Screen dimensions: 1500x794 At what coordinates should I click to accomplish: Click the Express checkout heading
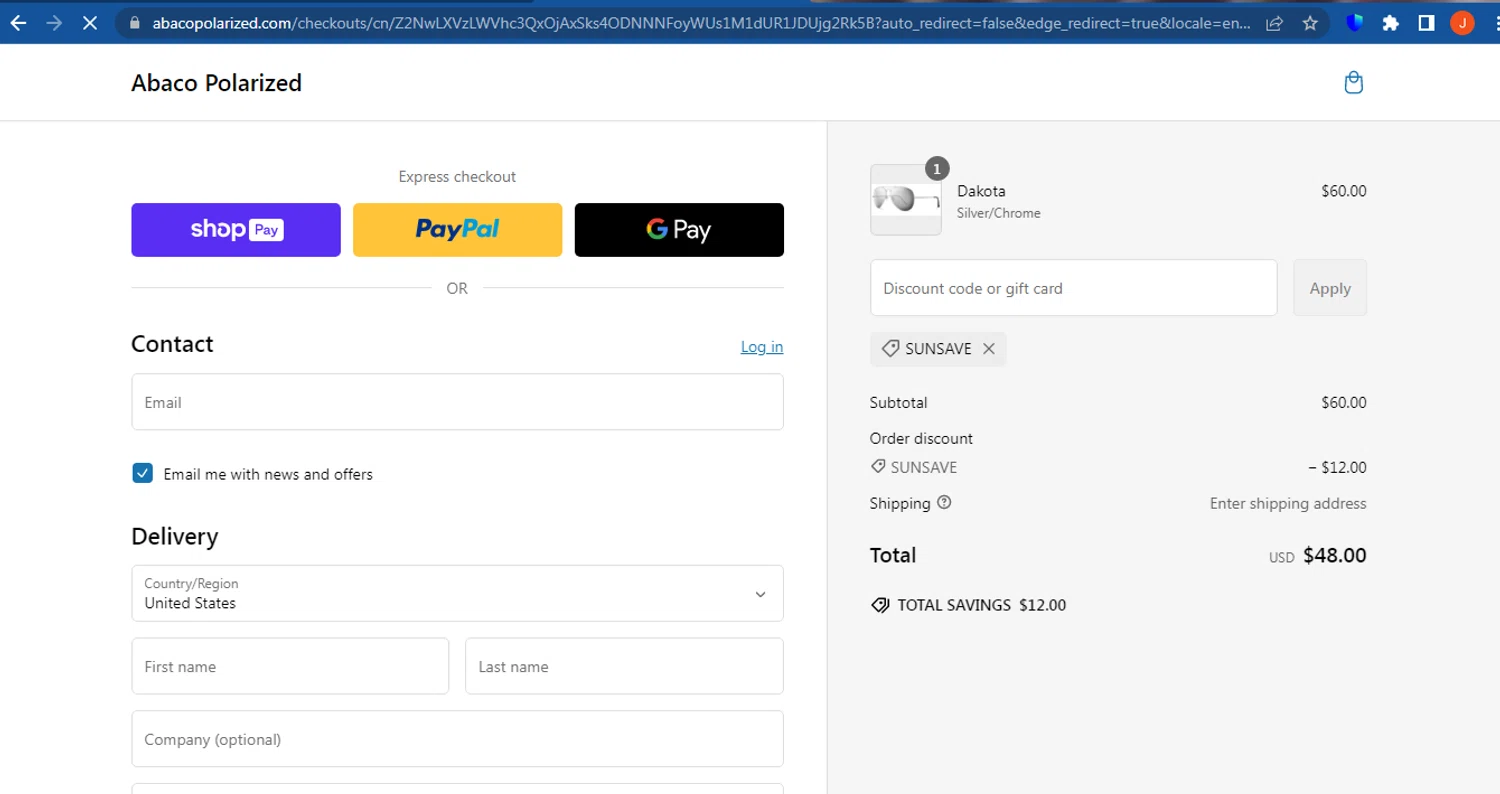coord(457,177)
